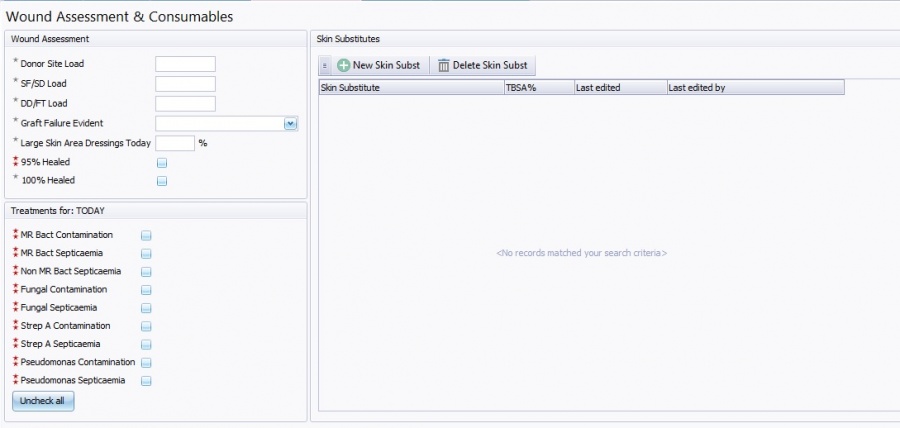Check the Fungal Septicaemia checkbox
The width and height of the screenshot is (900, 428).
[146, 308]
